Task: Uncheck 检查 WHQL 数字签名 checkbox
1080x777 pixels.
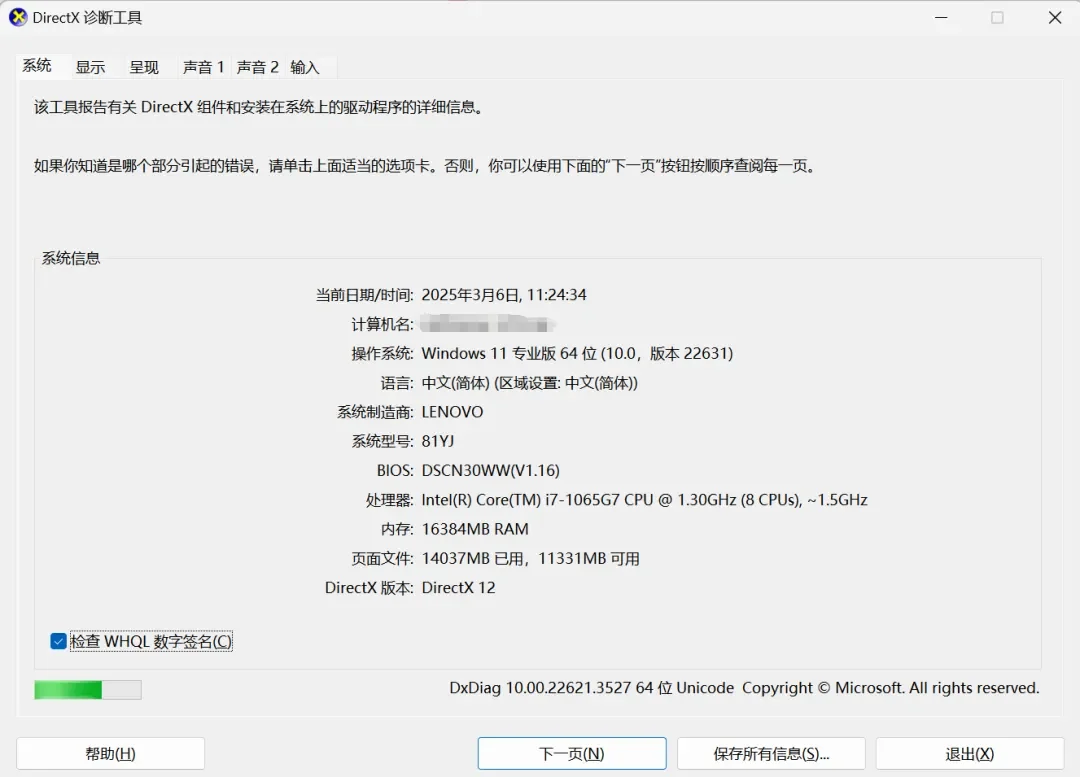Action: coord(59,641)
